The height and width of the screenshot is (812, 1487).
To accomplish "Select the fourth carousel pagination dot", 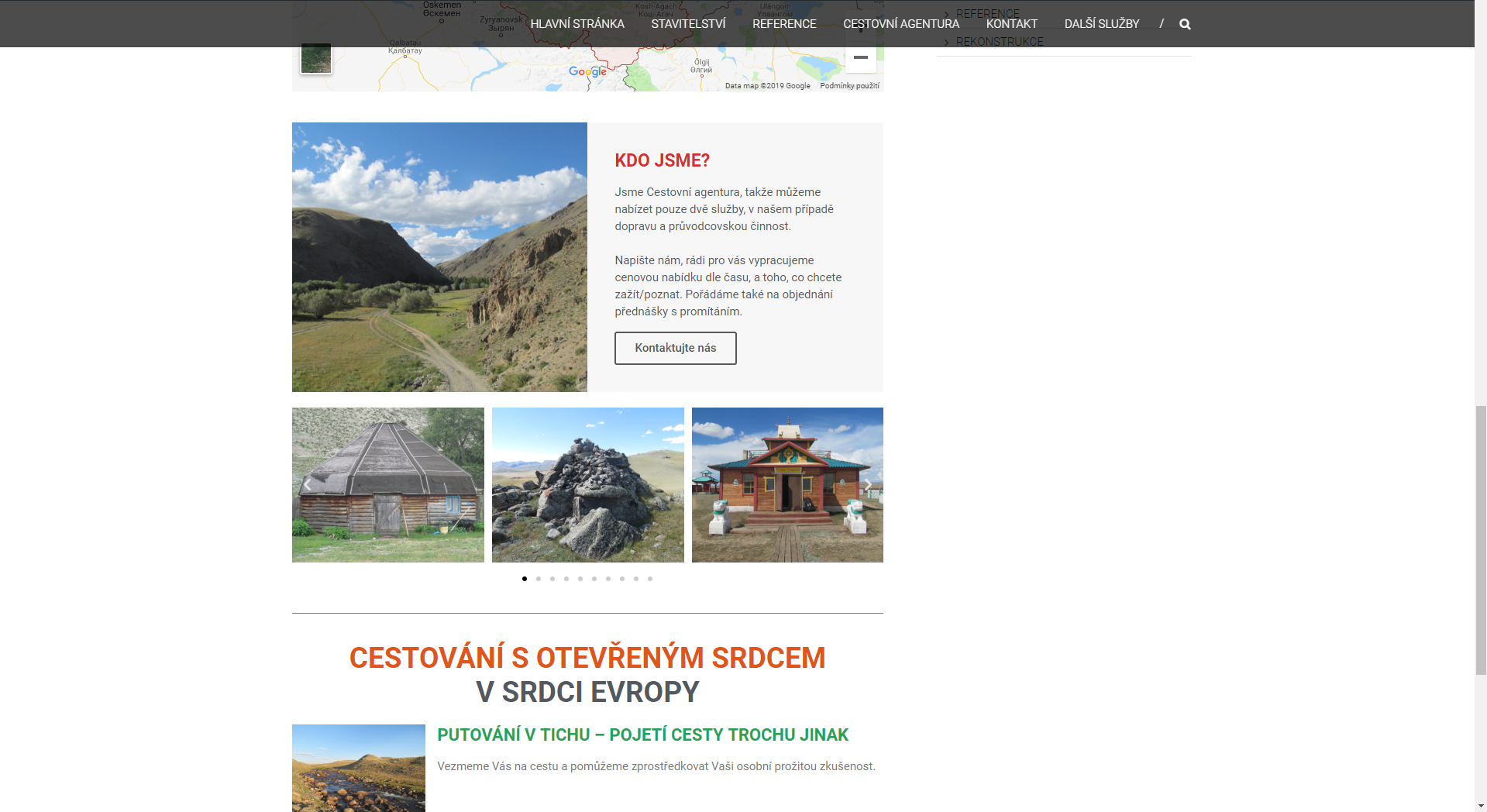I will [566, 579].
